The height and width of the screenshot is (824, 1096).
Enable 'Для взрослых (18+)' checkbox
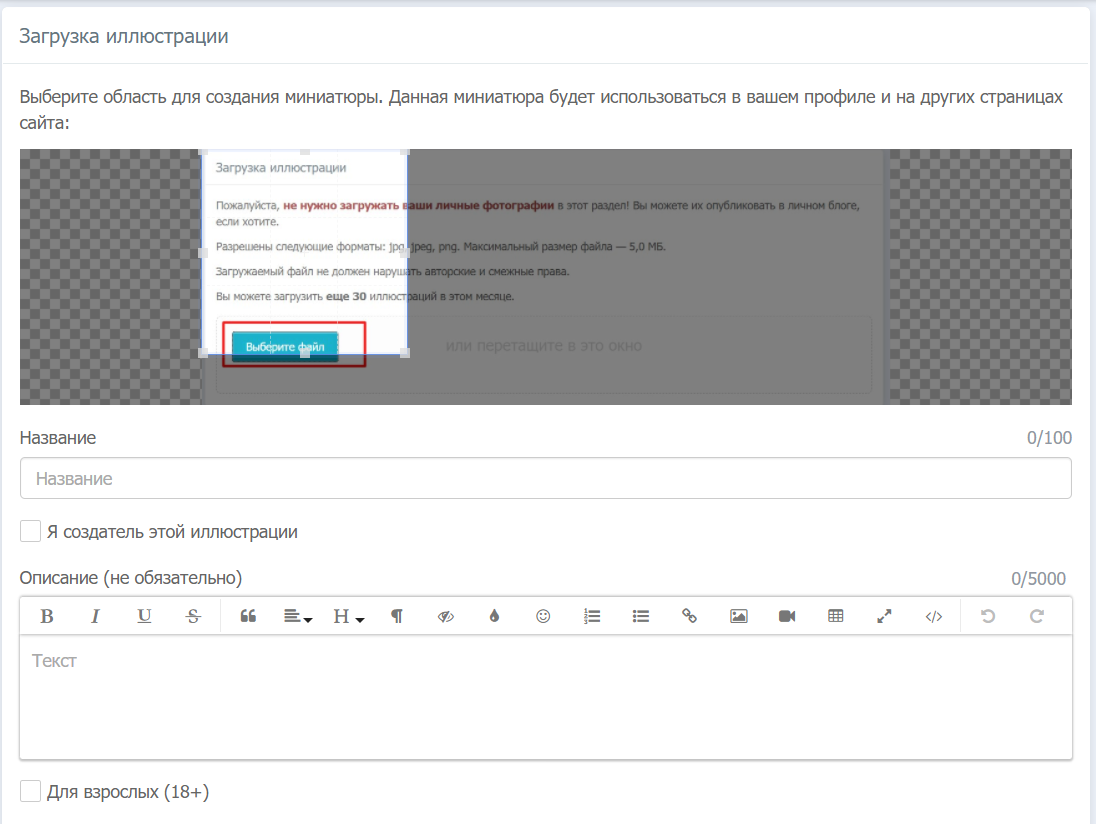(30, 792)
